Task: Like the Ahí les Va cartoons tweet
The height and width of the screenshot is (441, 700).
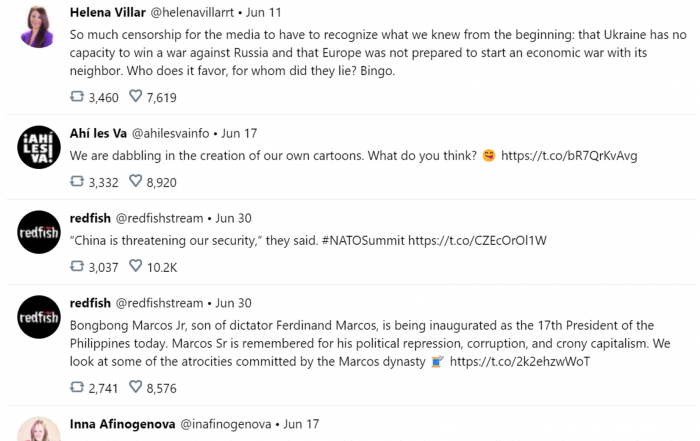Action: point(135,181)
